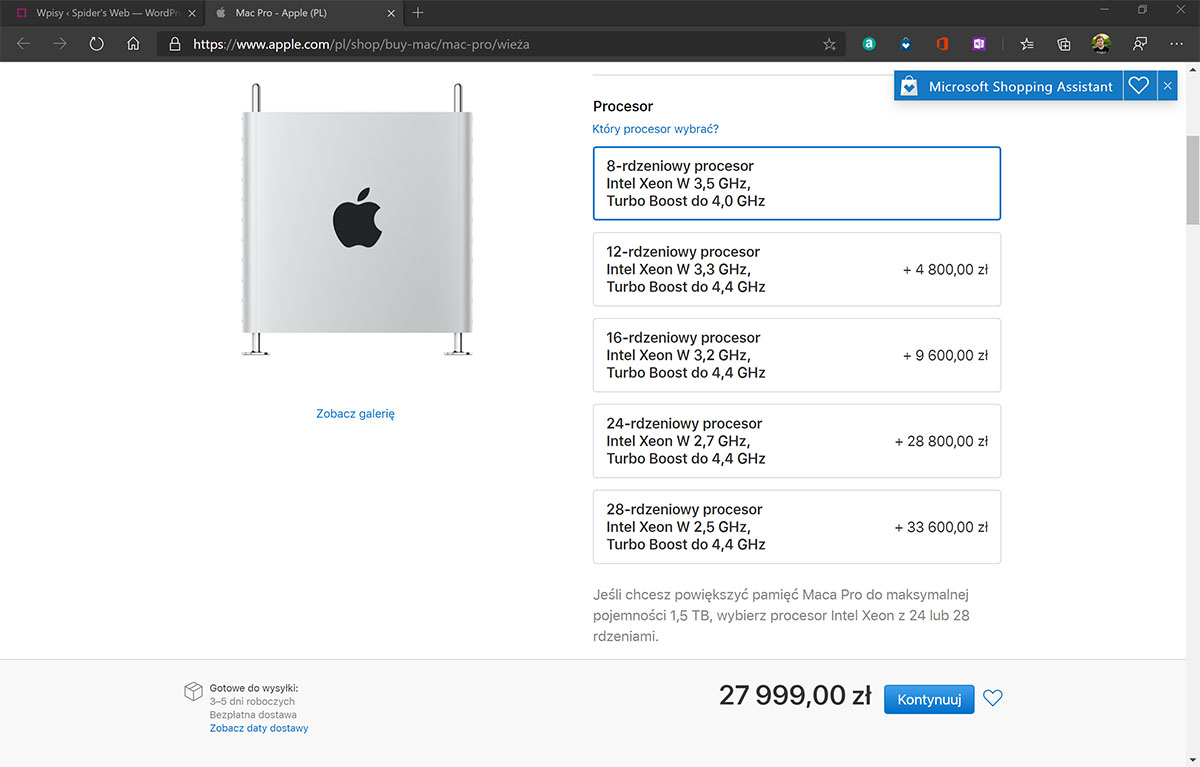Image resolution: width=1200 pixels, height=767 pixels.
Task: Click the shipping box icon
Action: (x=193, y=692)
